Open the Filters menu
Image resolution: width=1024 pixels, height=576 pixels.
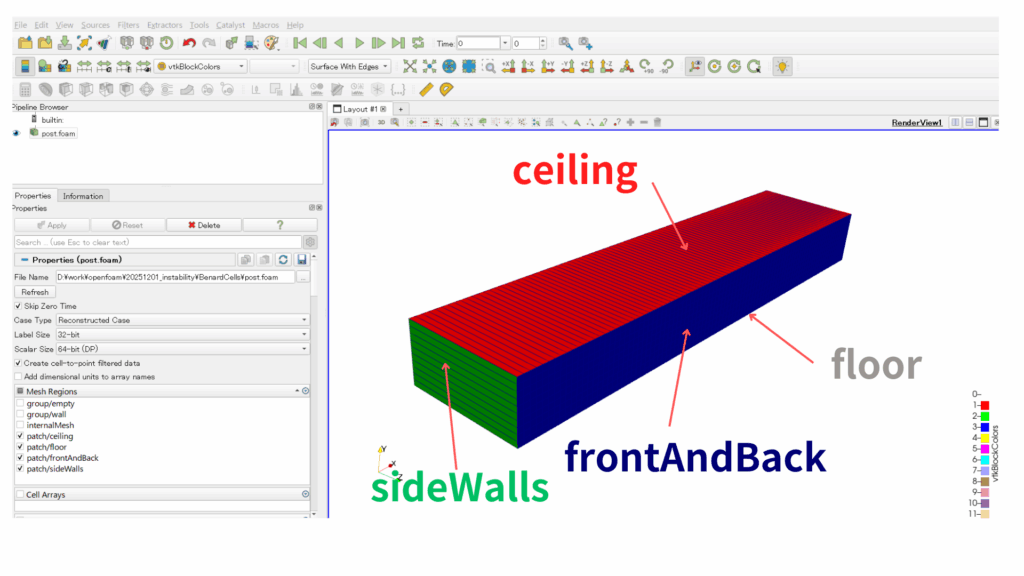click(x=128, y=24)
